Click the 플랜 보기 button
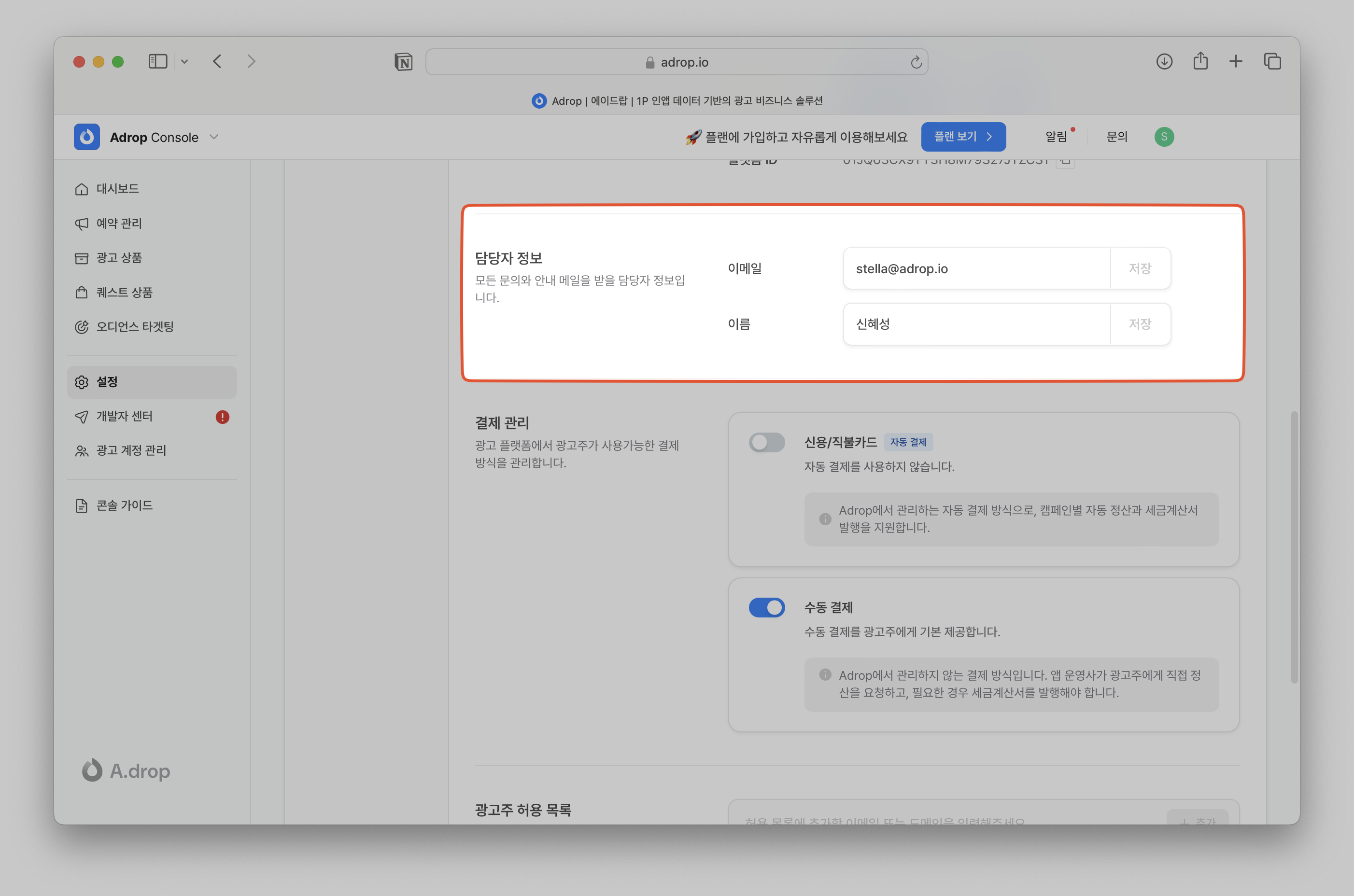 click(x=963, y=137)
